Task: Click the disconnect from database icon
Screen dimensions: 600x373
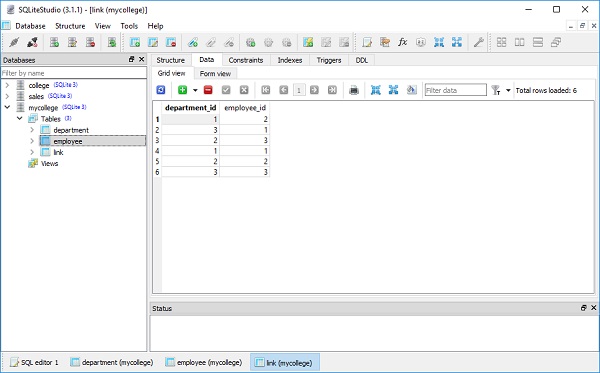Action: [x=32, y=42]
